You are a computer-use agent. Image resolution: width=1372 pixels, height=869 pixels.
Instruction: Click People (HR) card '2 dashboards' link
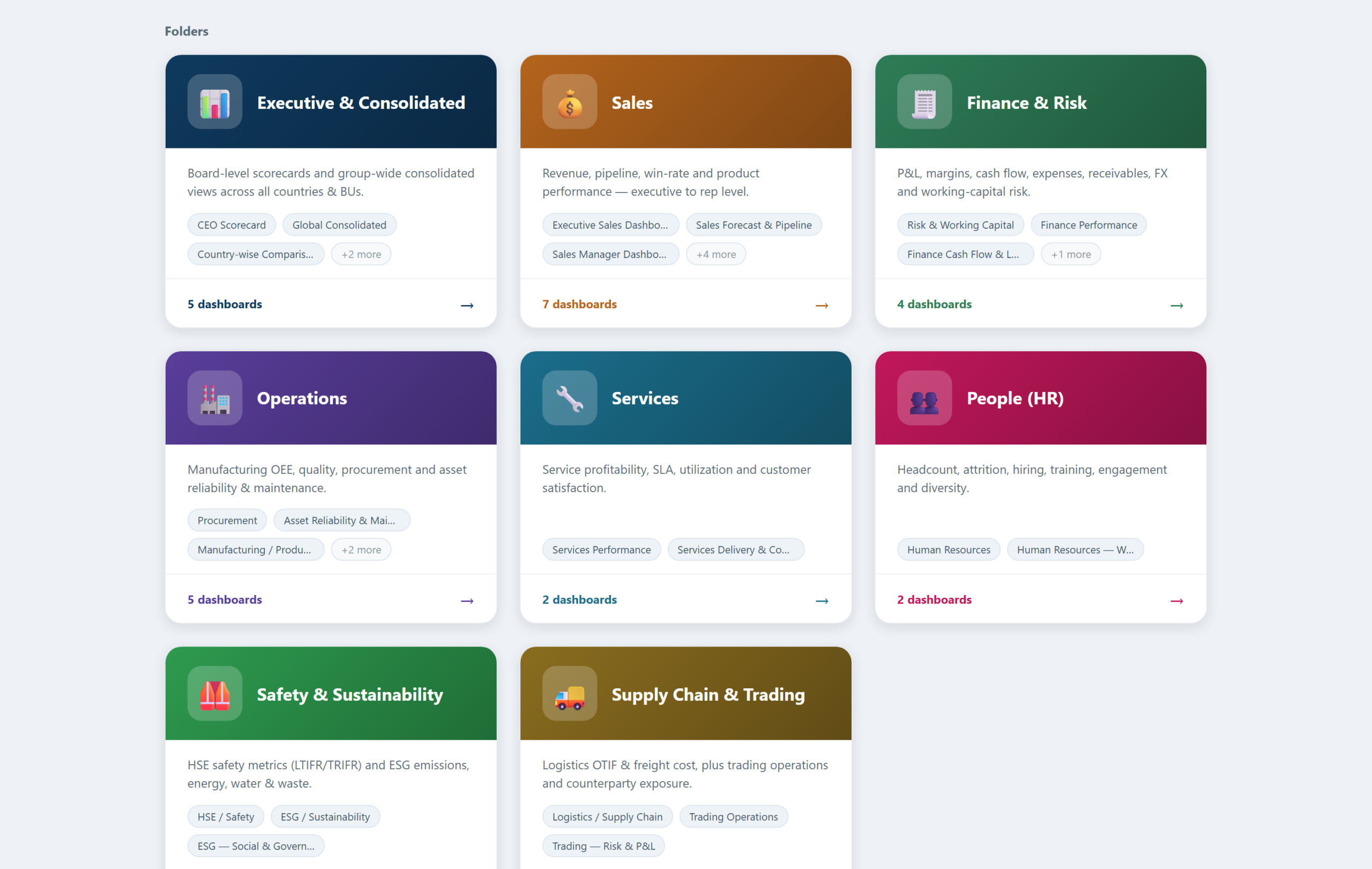(x=935, y=599)
